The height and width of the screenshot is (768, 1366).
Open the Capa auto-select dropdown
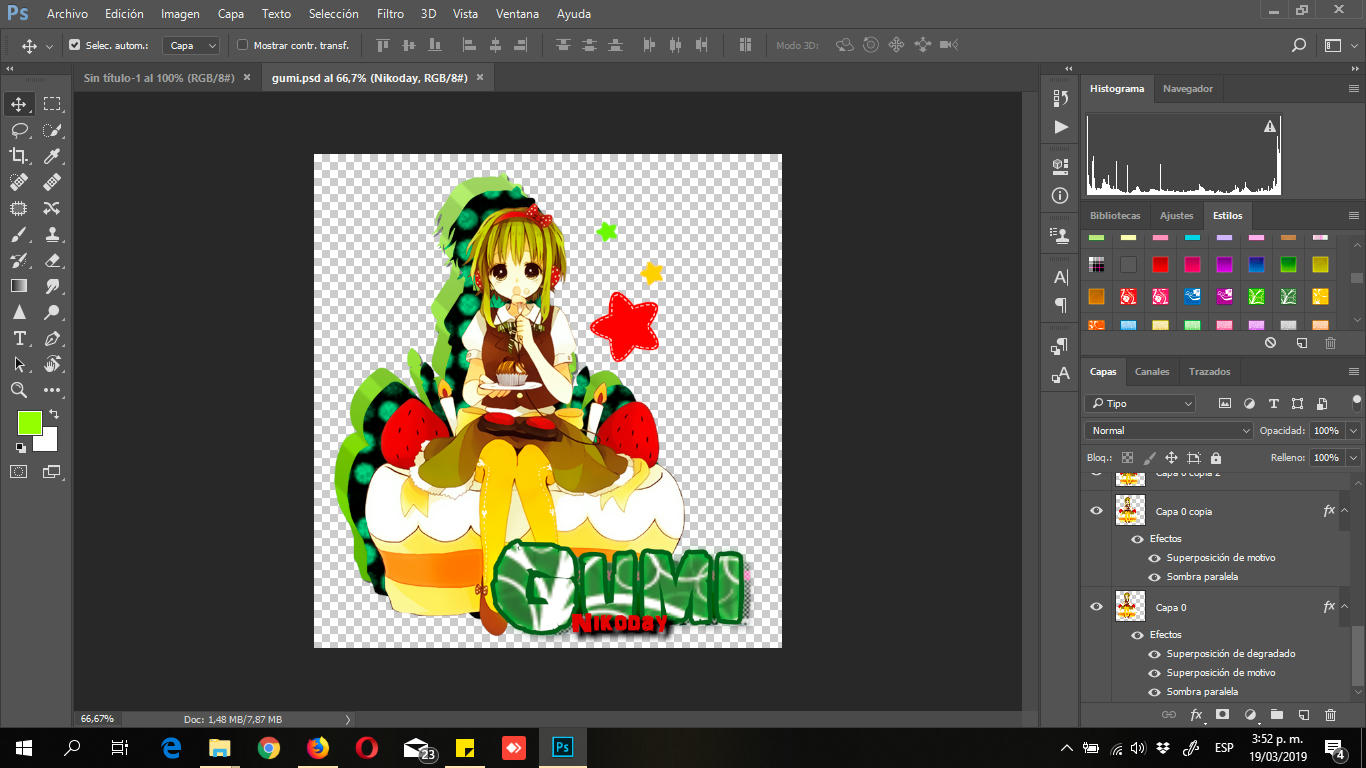(191, 45)
